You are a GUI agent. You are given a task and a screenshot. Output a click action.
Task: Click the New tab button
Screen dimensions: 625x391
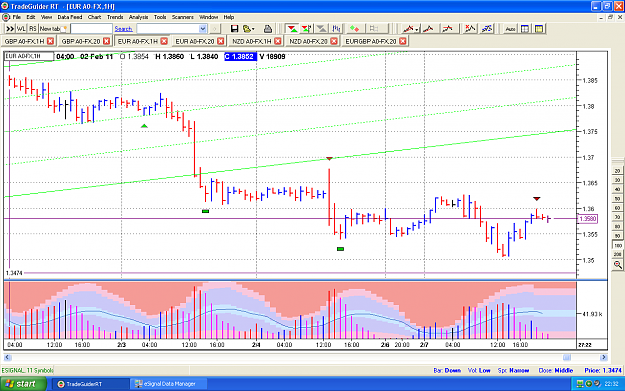pos(53,29)
